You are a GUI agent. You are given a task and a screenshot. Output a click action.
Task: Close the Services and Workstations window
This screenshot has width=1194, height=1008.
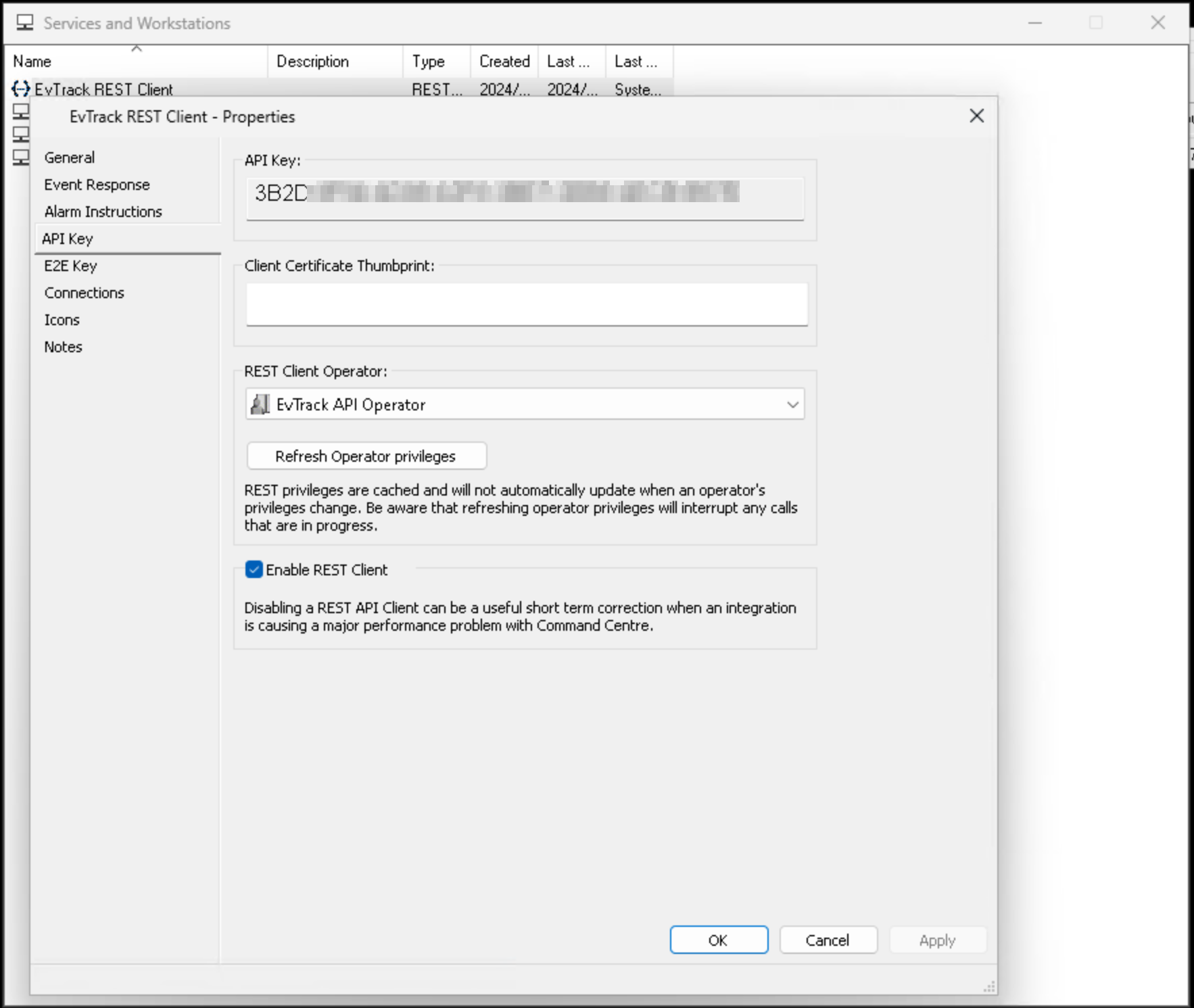pos(1158,23)
